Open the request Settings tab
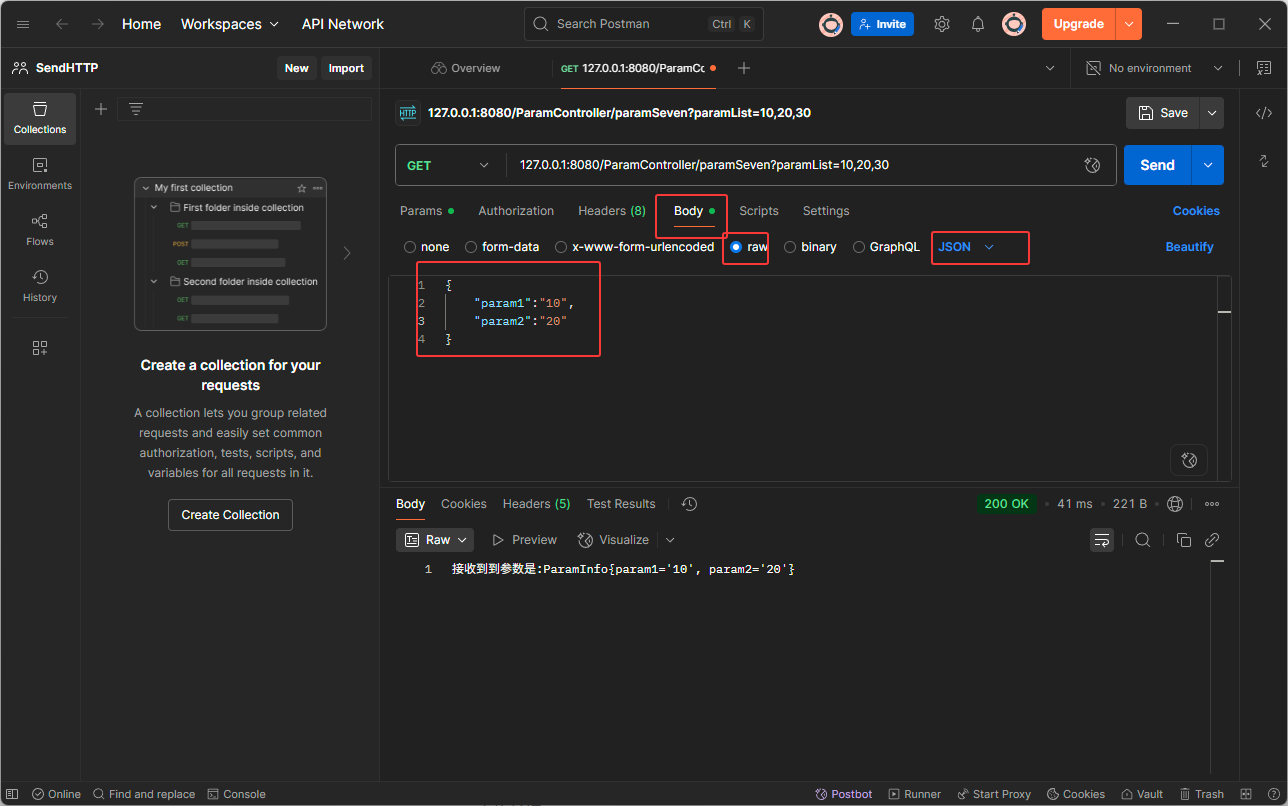Image resolution: width=1288 pixels, height=806 pixels. click(826, 211)
